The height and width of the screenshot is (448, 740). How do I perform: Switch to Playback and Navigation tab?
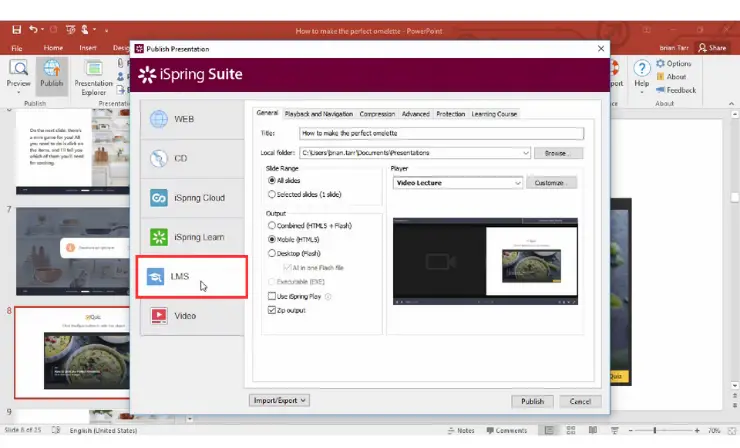click(319, 114)
